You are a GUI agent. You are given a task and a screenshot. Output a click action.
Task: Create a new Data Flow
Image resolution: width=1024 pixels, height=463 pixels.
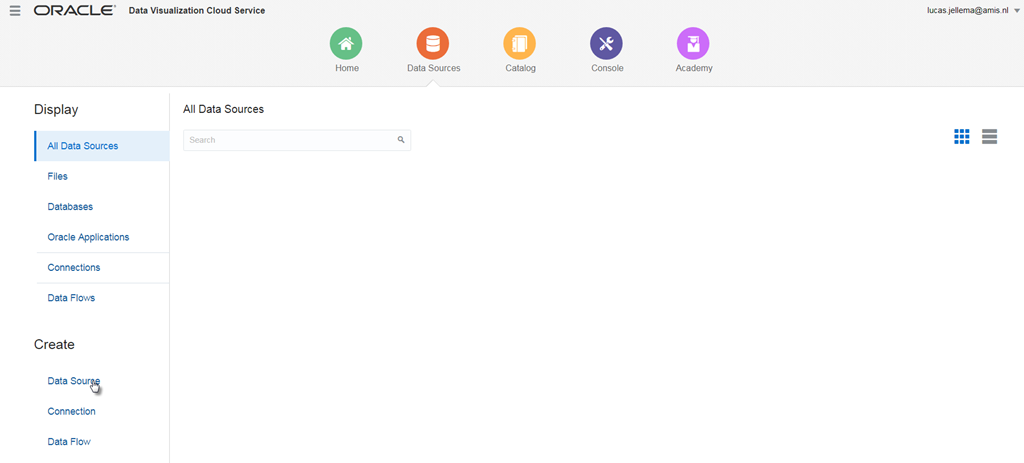coord(69,441)
